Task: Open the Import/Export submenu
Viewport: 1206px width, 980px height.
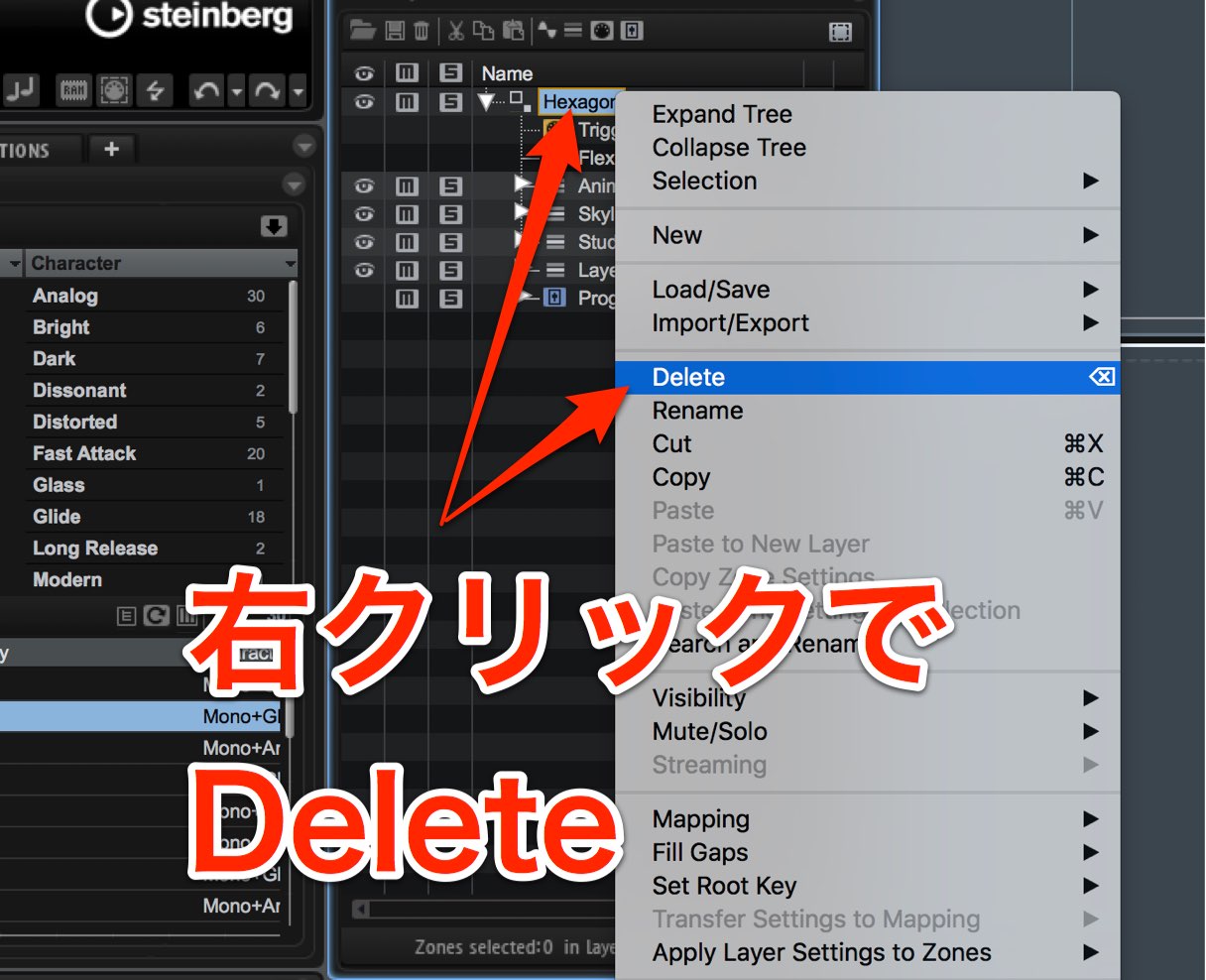Action: click(868, 323)
